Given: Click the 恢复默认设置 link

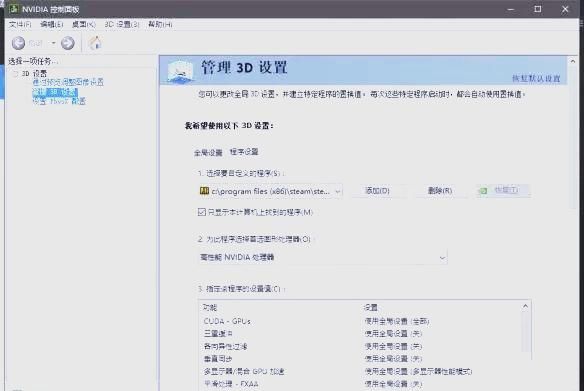Looking at the screenshot, I should click(536, 78).
